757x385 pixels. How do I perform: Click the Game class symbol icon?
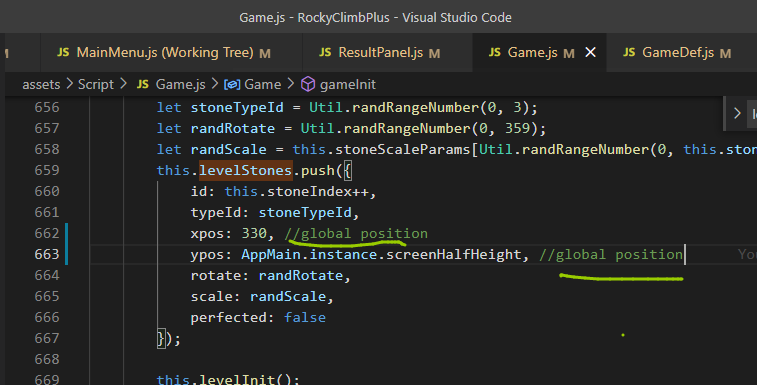click(x=232, y=85)
